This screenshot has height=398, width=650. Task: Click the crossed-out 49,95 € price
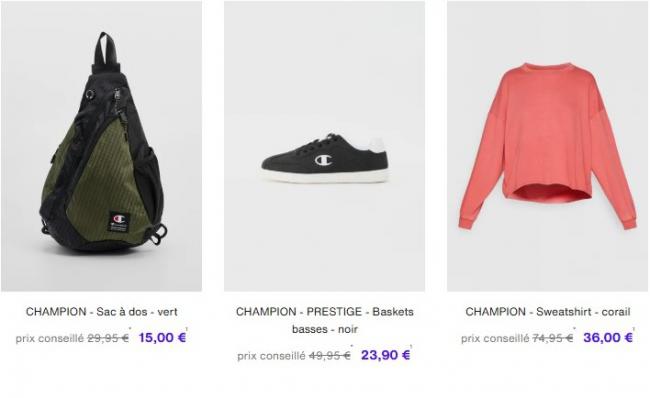[330, 356]
